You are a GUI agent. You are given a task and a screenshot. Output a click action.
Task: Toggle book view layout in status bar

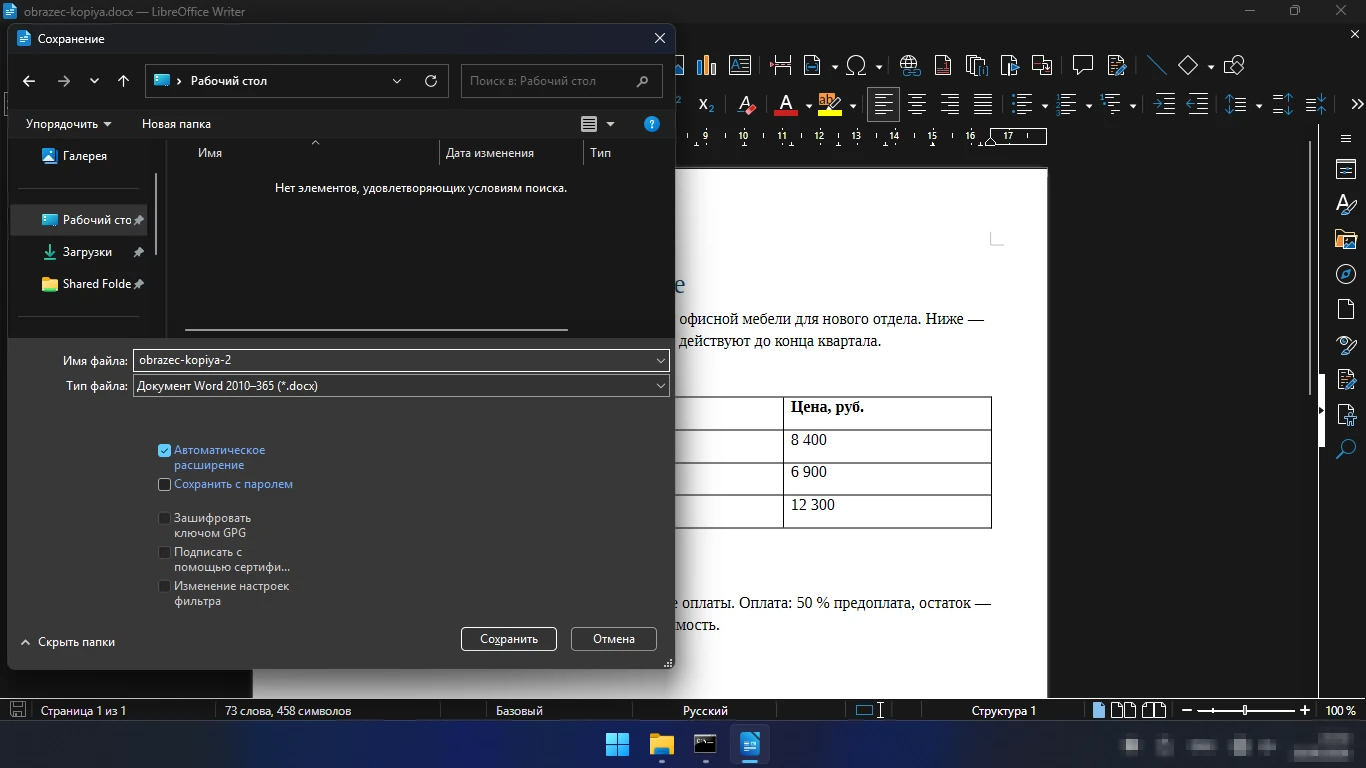[x=1154, y=711]
